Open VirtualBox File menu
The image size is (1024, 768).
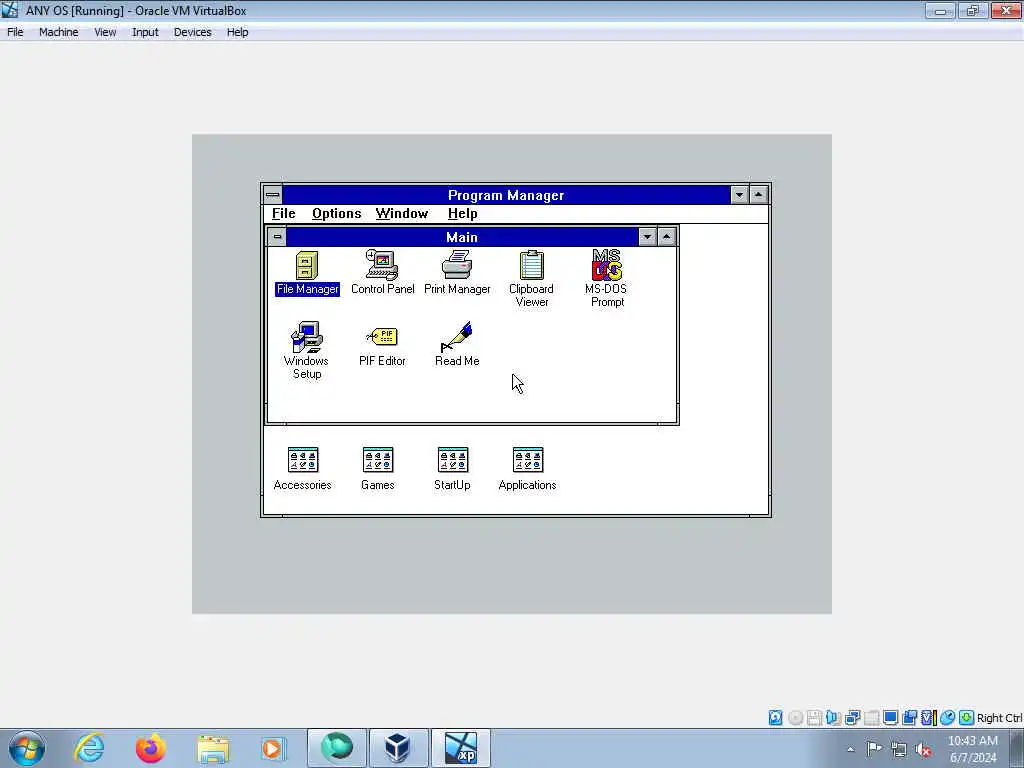click(x=15, y=32)
